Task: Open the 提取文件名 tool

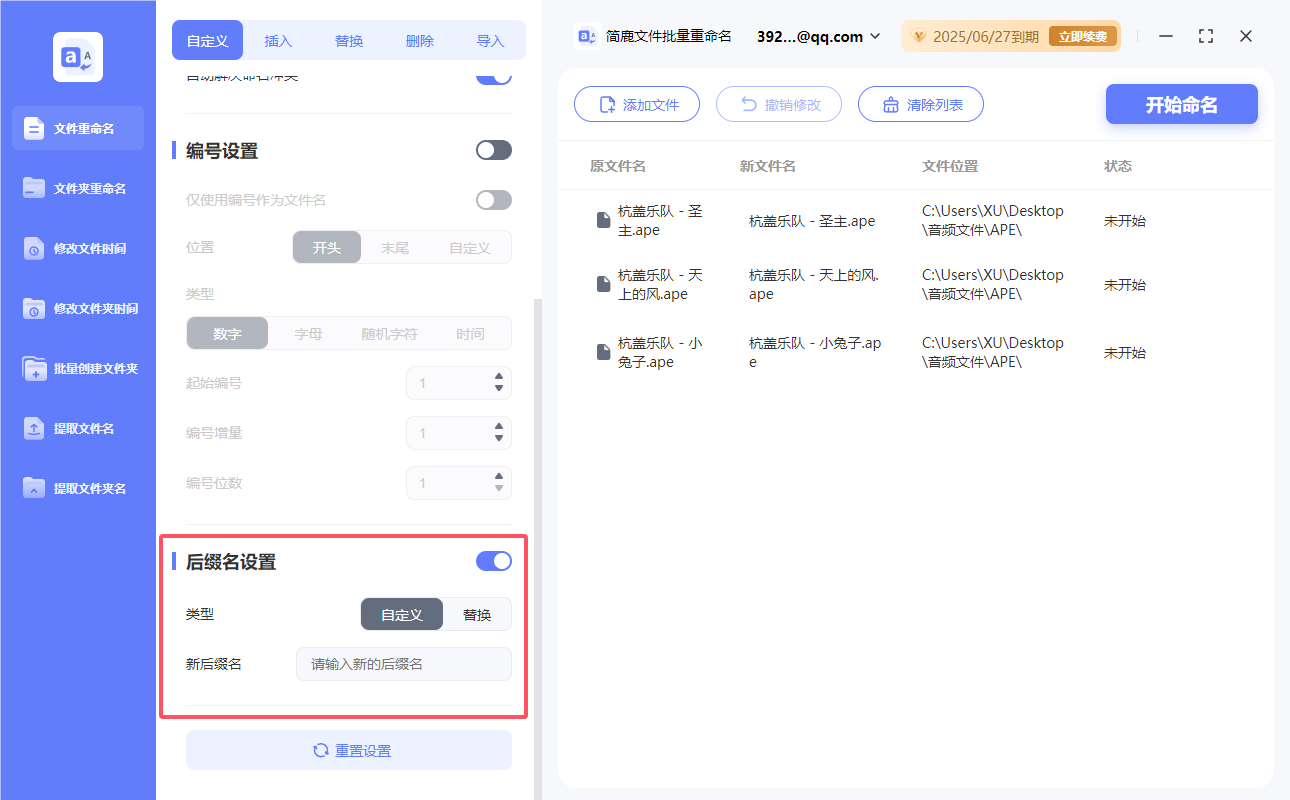Action: click(77, 428)
